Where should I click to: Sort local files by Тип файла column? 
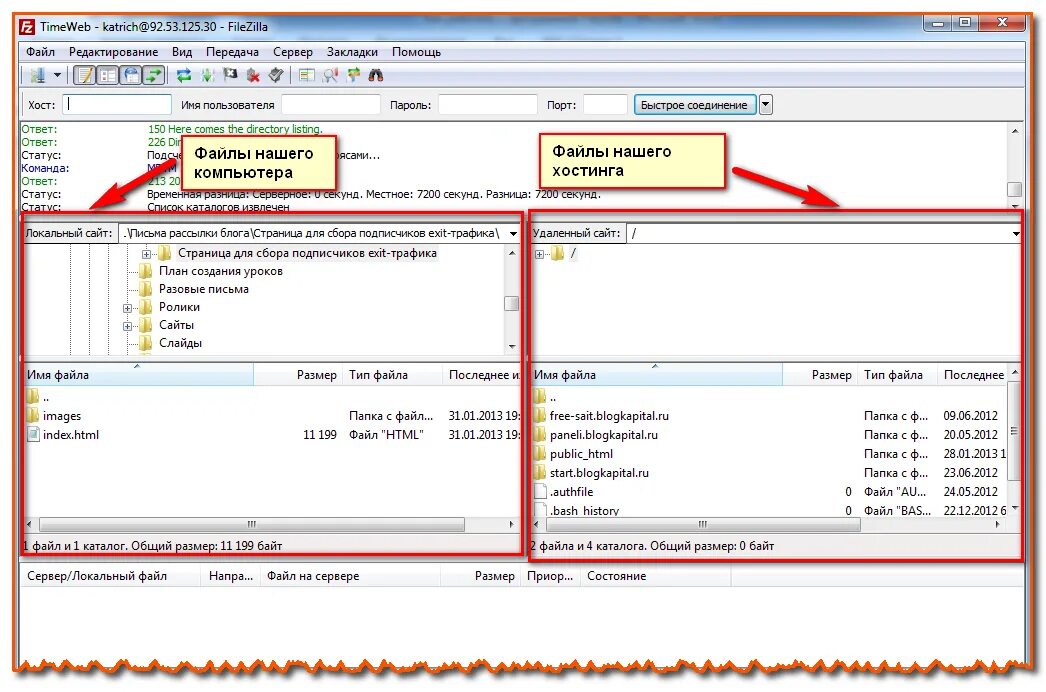393,375
